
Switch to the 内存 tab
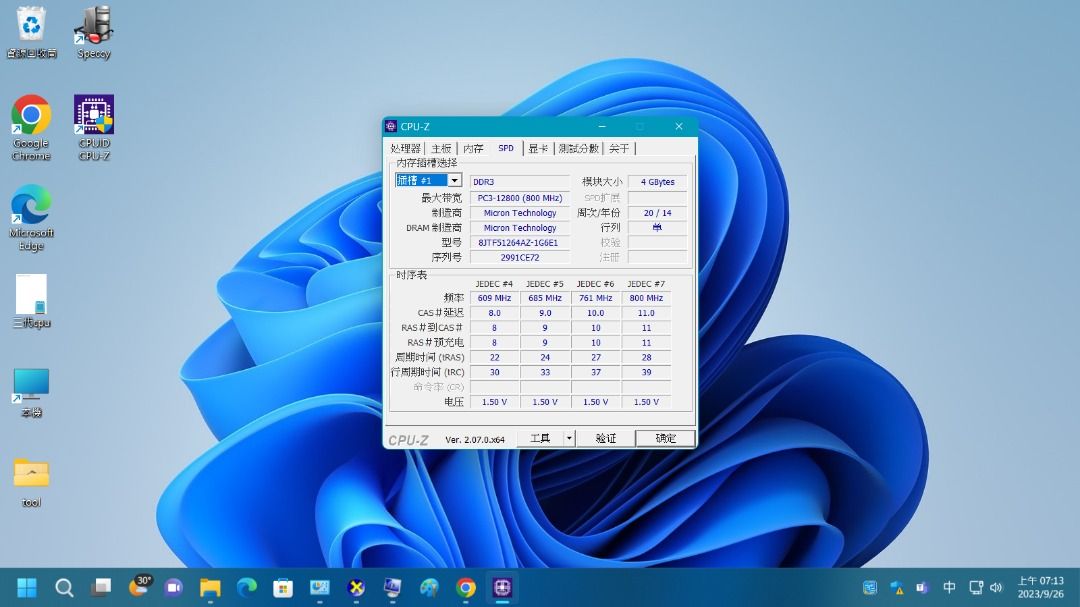[x=473, y=148]
